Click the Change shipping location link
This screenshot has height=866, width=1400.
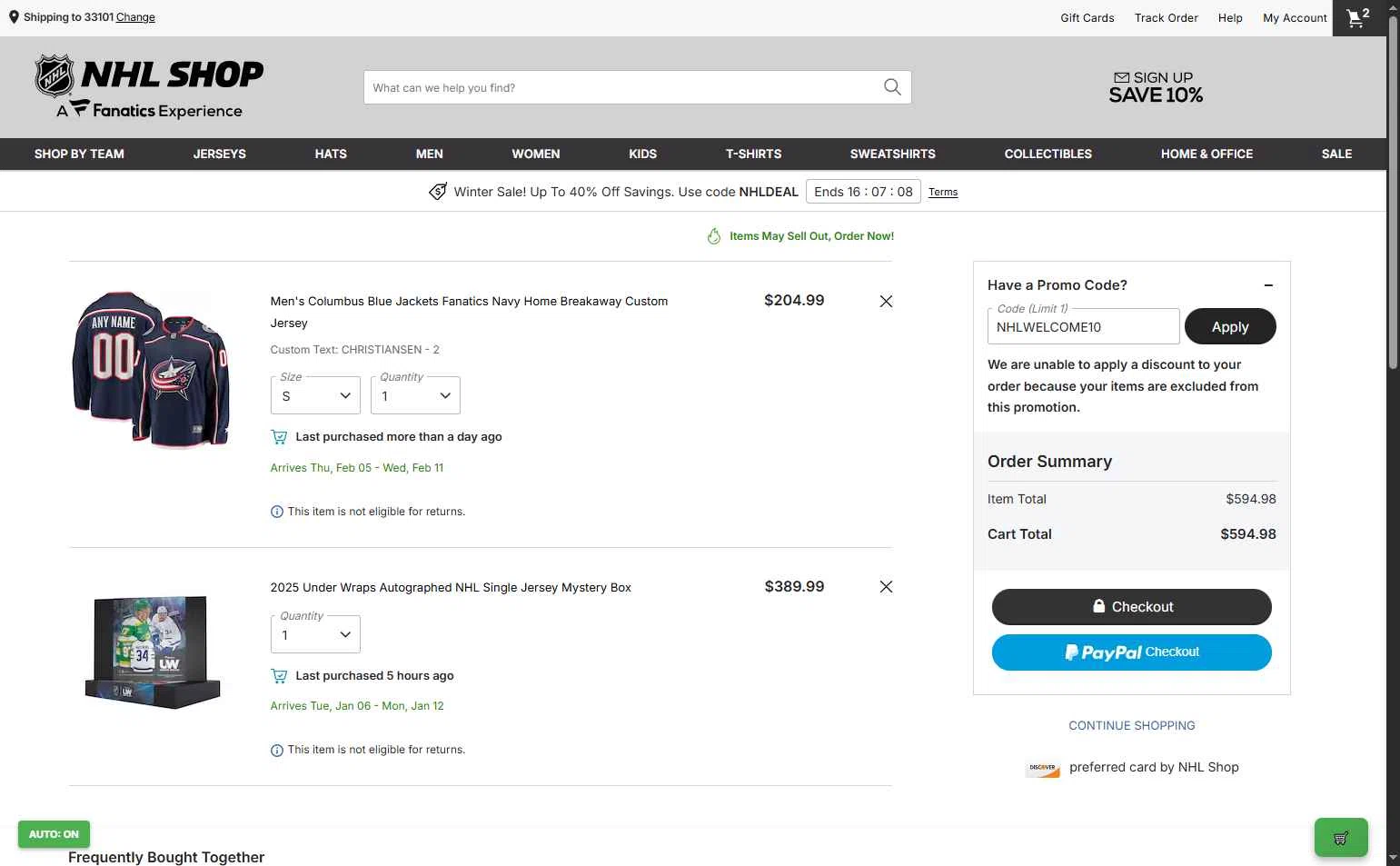click(x=135, y=17)
